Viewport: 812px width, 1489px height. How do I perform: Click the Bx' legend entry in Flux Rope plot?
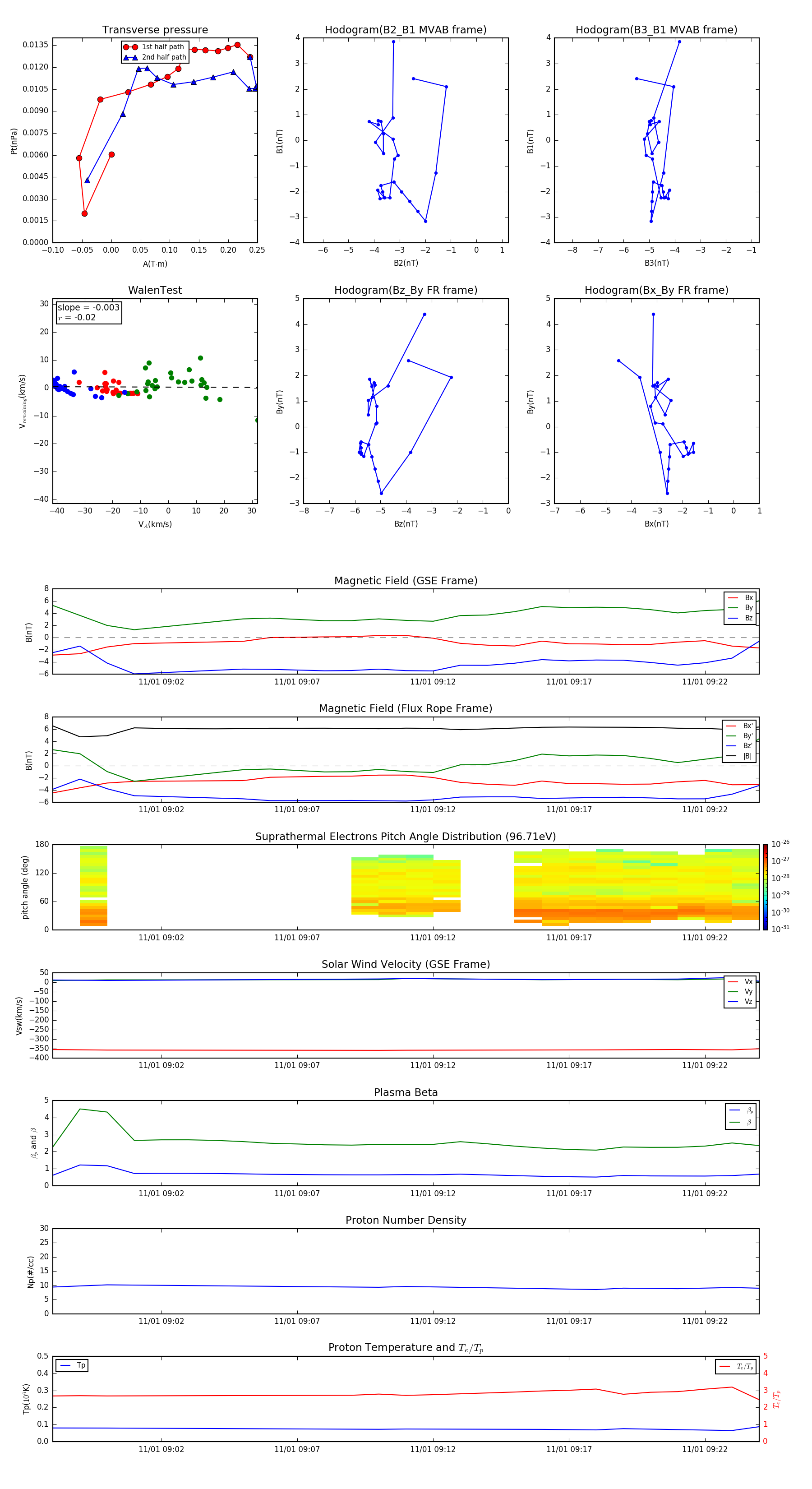pyautogui.click(x=739, y=726)
